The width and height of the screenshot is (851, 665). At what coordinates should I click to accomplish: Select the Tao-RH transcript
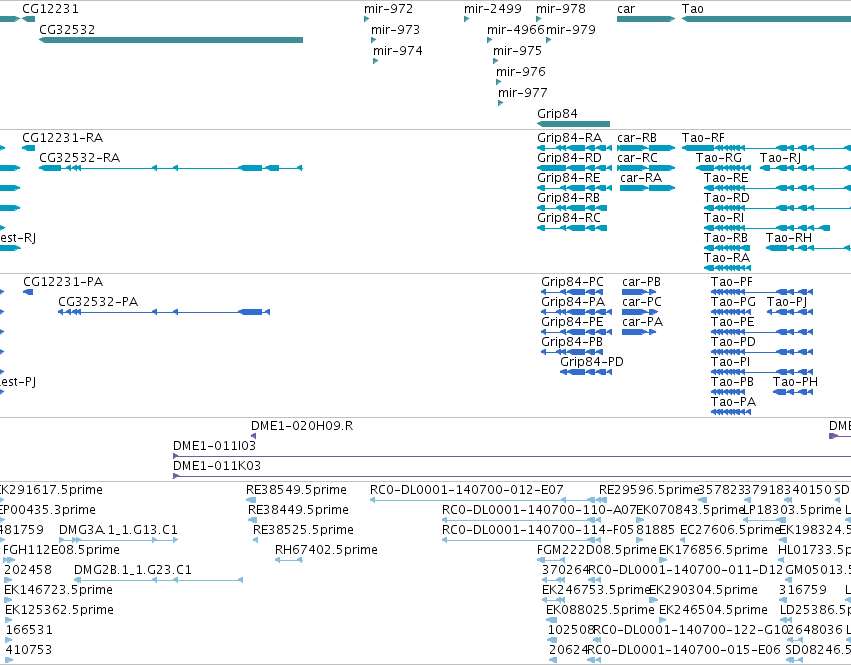point(808,248)
